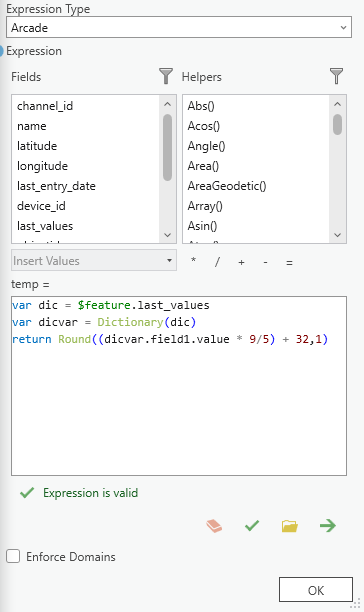Insert the multiply operator
This screenshot has height=612, width=364.
pos(193,261)
